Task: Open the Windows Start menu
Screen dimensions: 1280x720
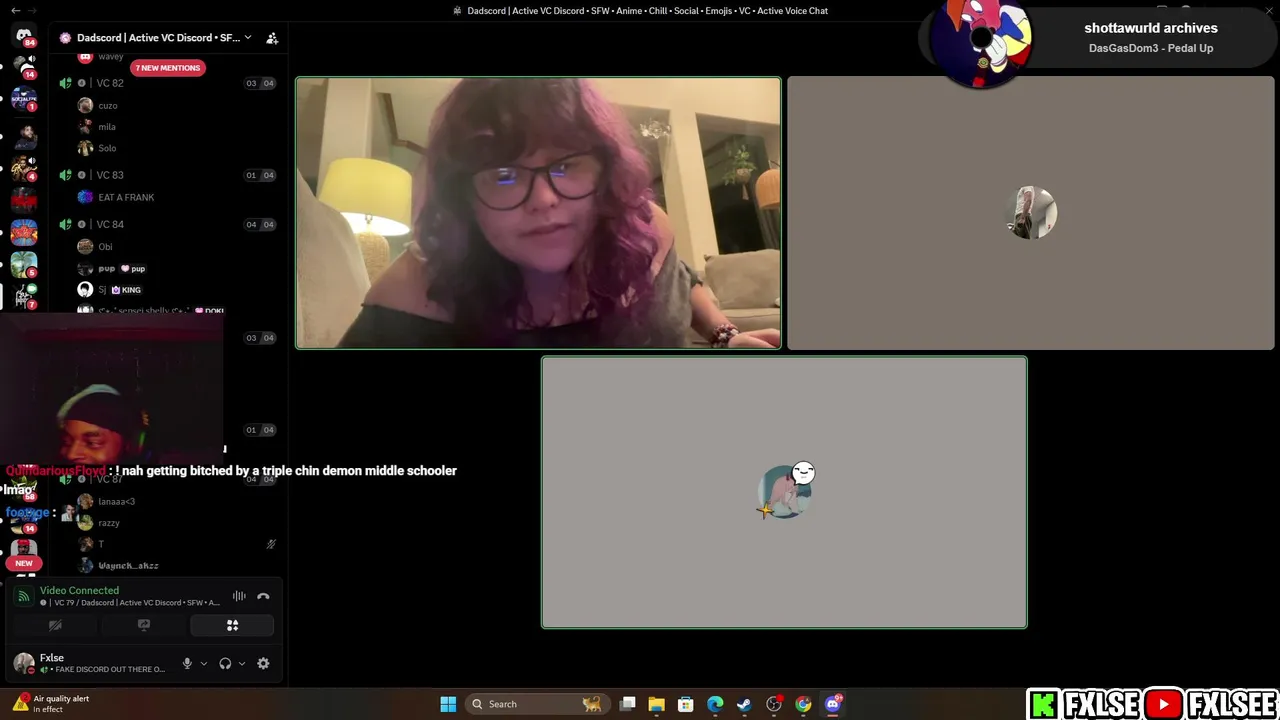Action: (448, 704)
